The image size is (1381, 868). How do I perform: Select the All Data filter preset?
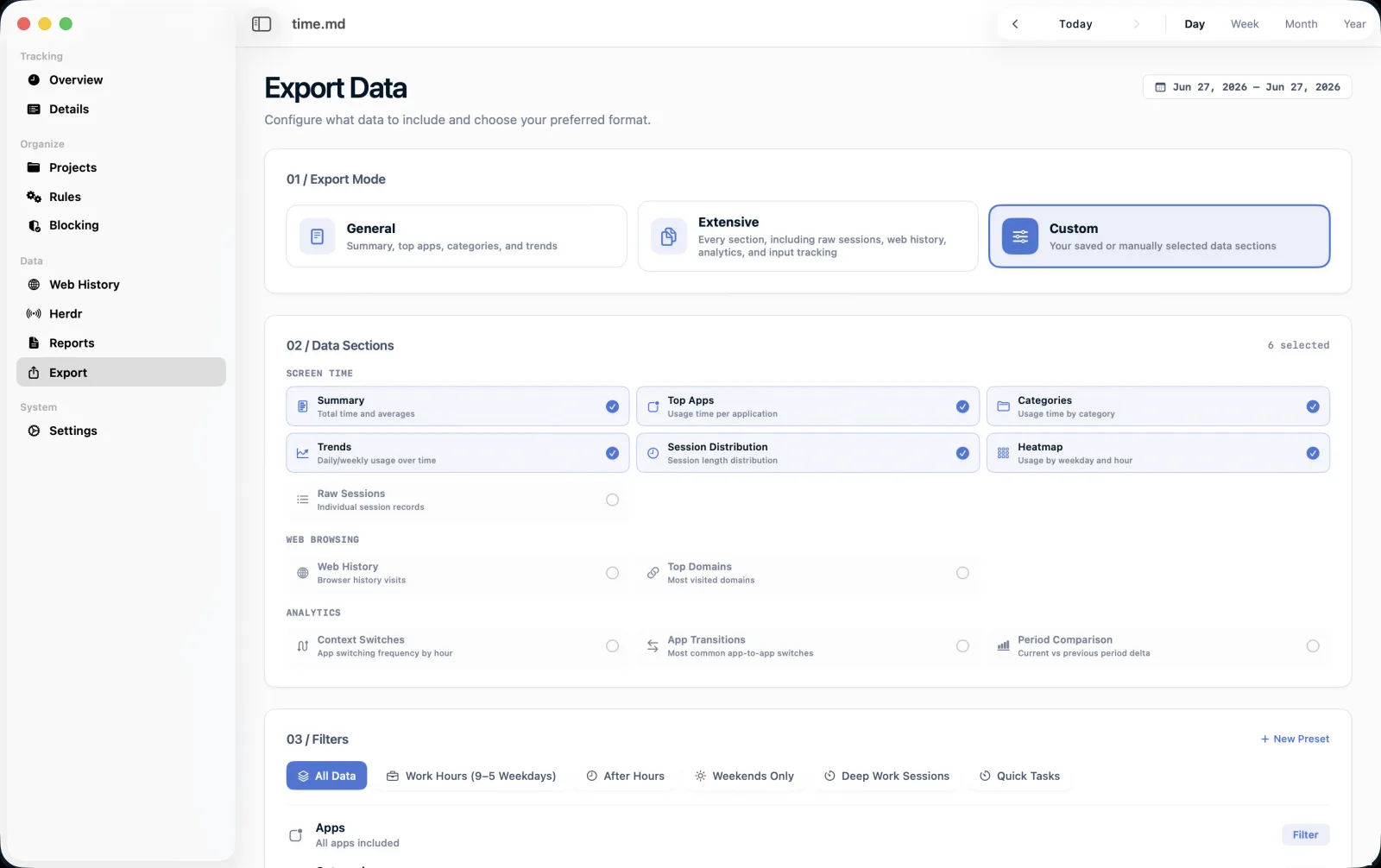click(326, 776)
